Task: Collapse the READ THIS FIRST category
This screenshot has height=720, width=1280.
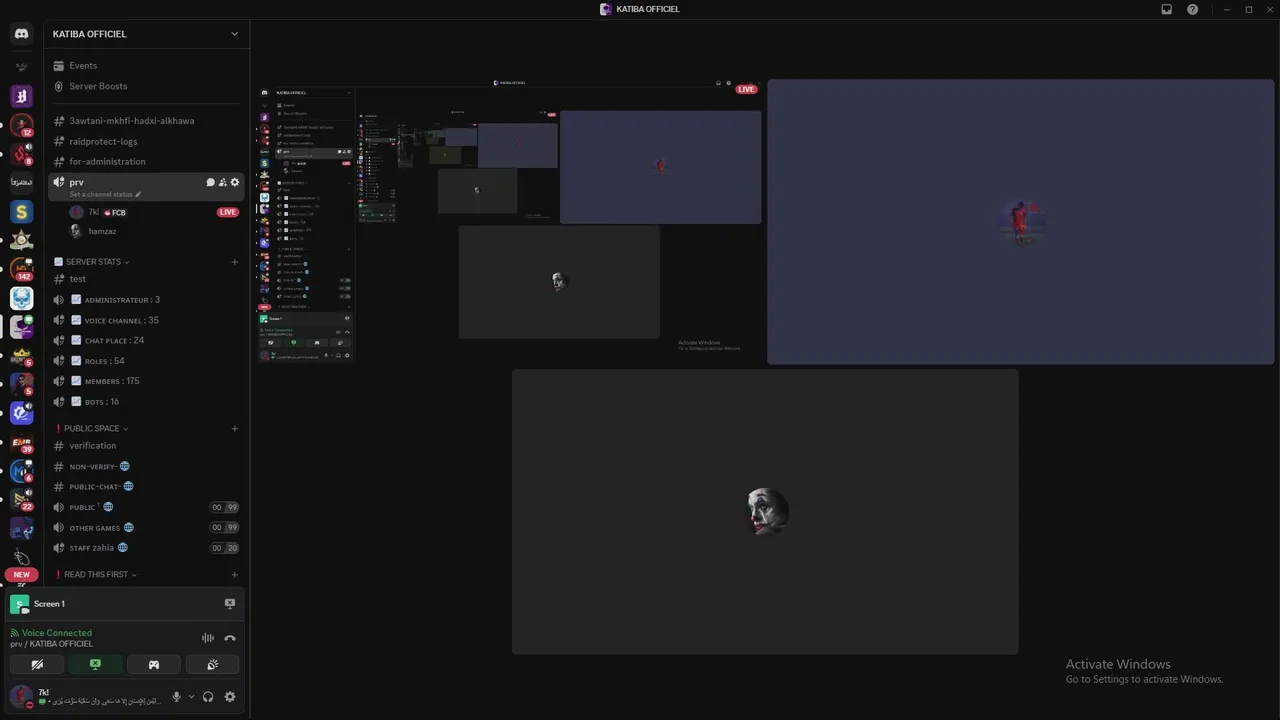Action: point(97,575)
